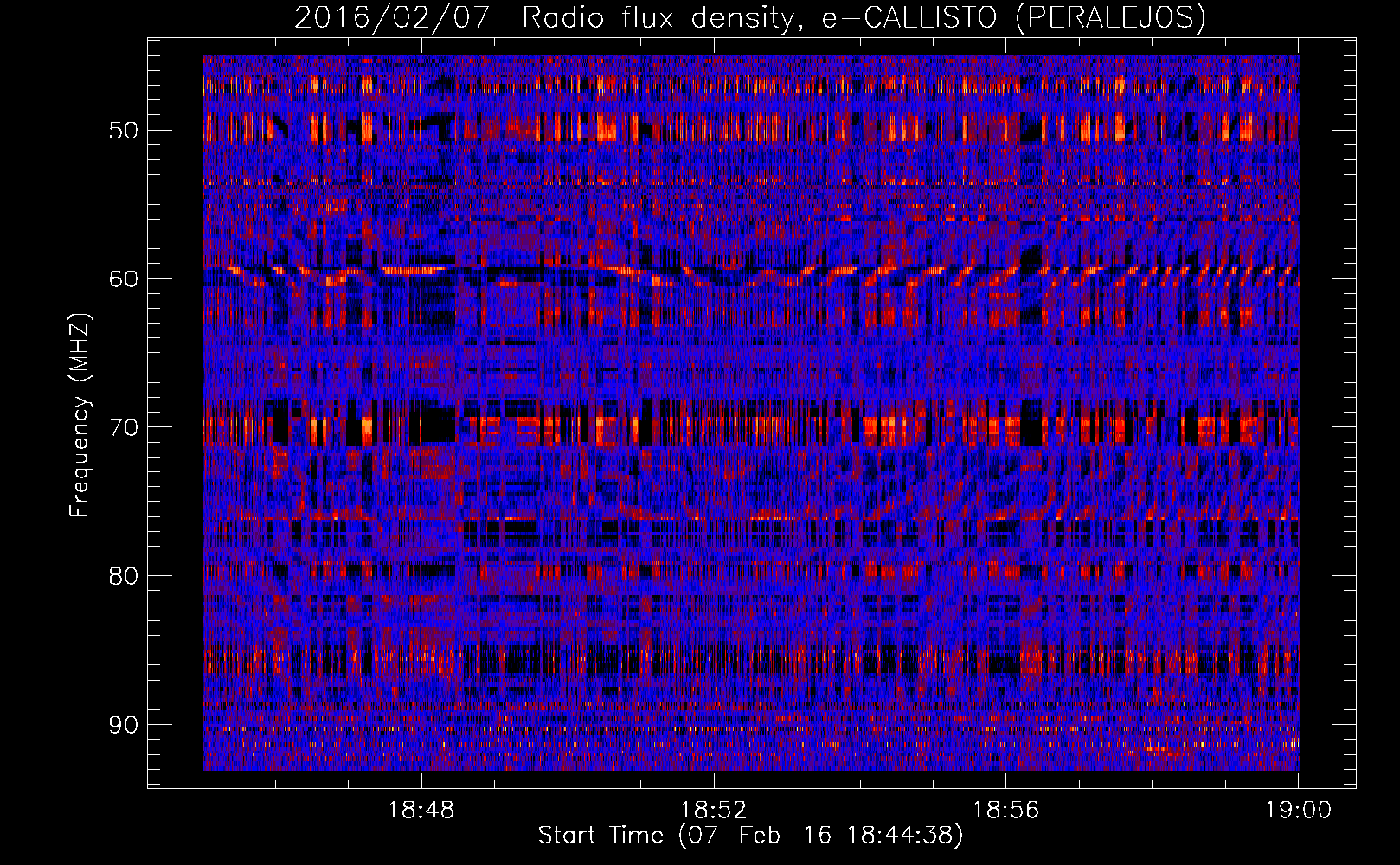Click the 19:00 time tick label
The width and height of the screenshot is (1400, 865).
[x=1298, y=811]
